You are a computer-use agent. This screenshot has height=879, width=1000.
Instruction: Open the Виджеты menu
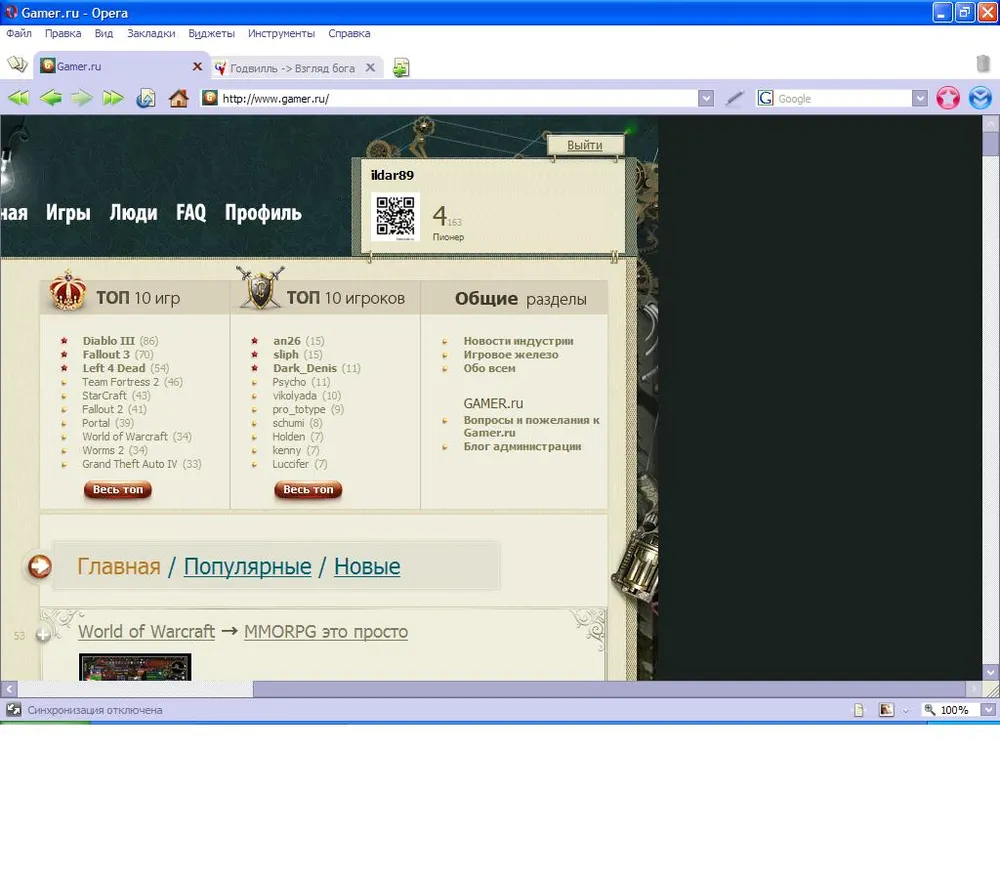(211, 33)
